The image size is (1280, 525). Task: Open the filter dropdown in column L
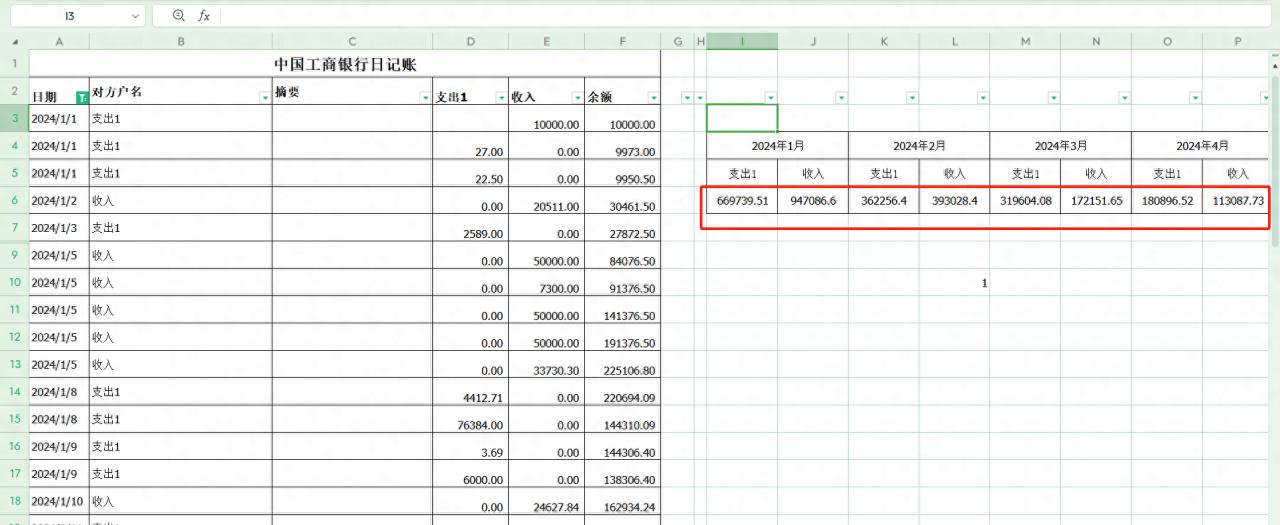click(x=983, y=97)
